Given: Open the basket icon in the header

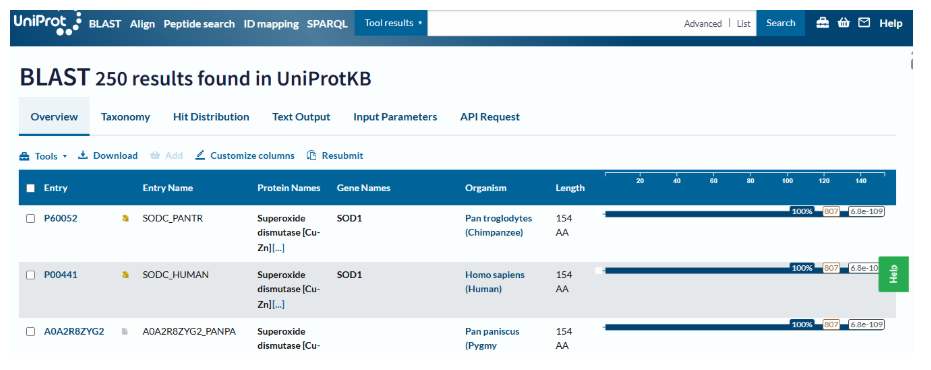Looking at the screenshot, I should tap(844, 23).
